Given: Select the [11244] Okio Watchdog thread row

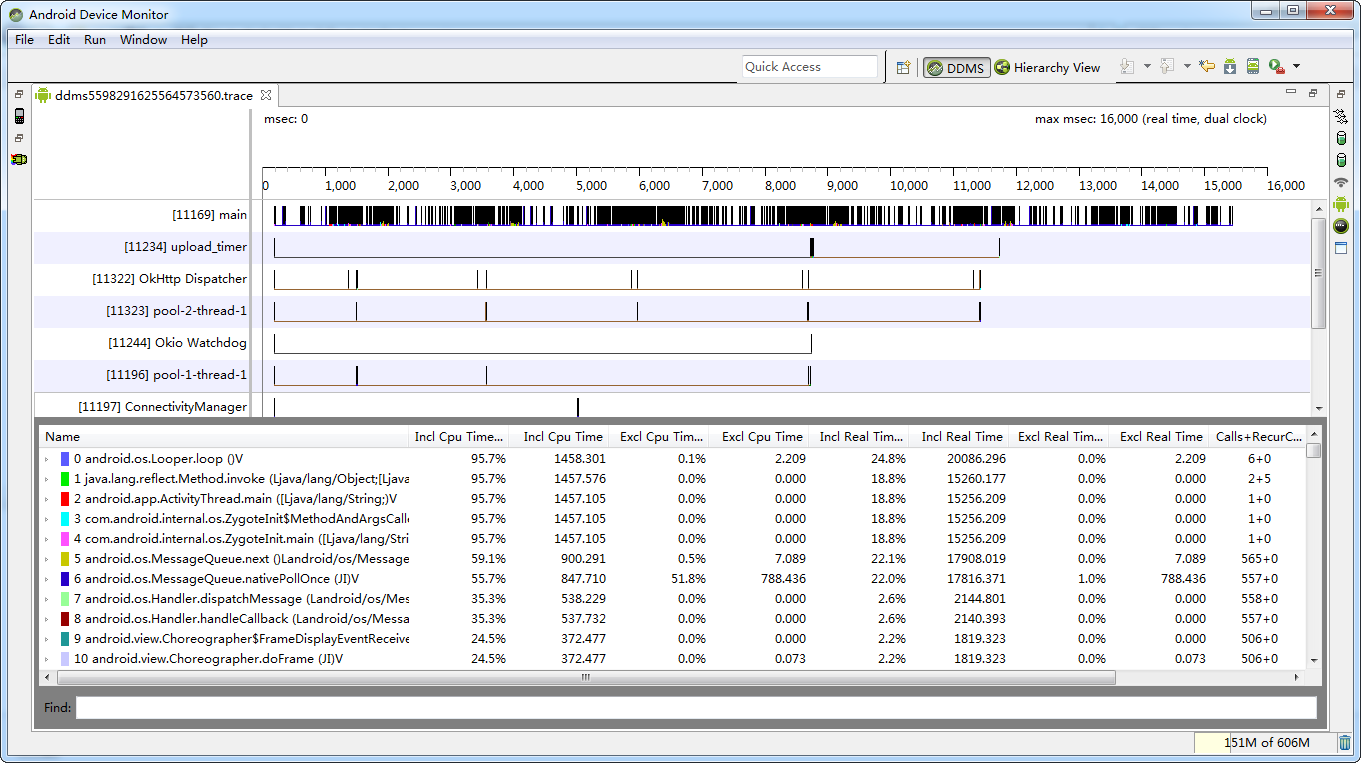Looking at the screenshot, I should pyautogui.click(x=672, y=343).
